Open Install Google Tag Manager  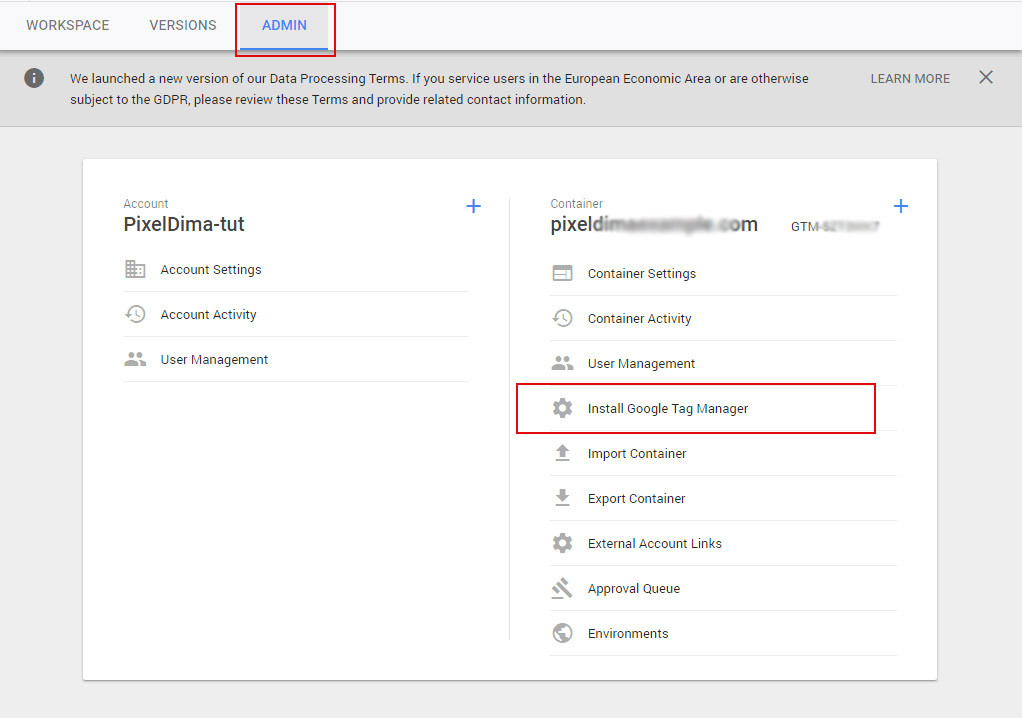click(668, 409)
